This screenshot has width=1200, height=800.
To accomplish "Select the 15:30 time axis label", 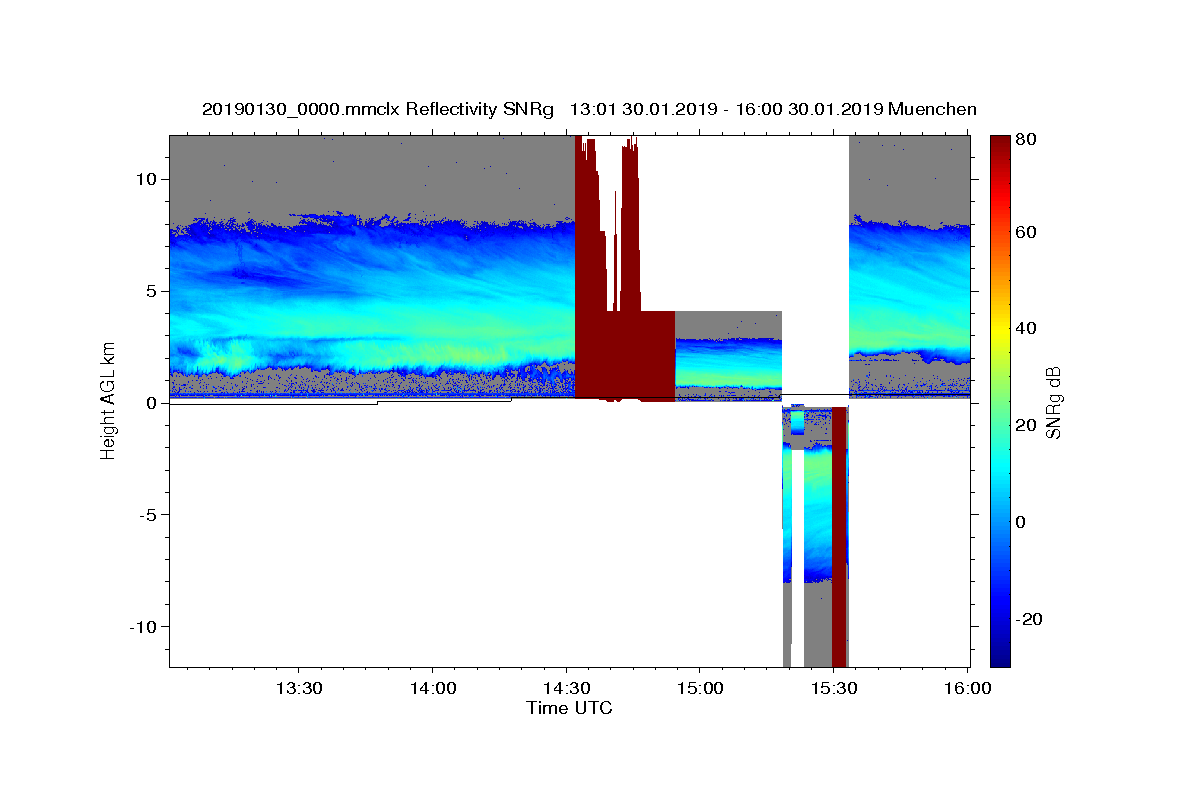I will 834,689.
